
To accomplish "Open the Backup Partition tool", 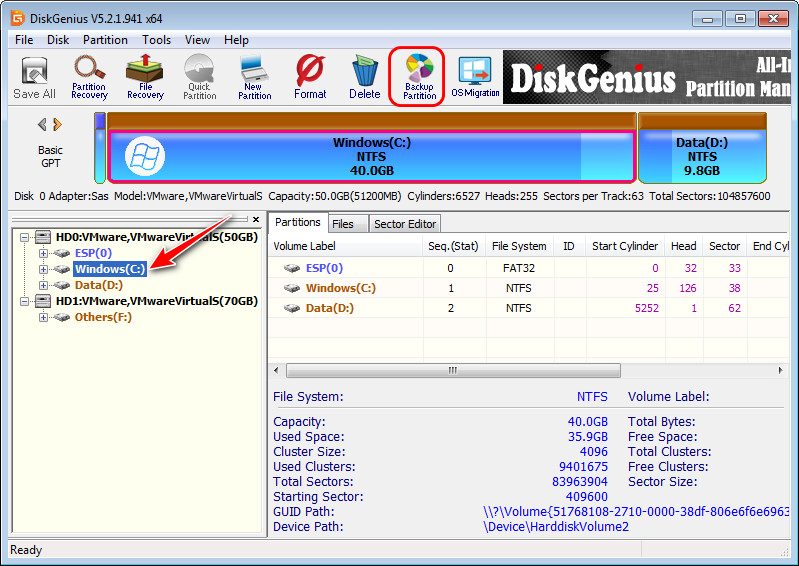I will pos(419,77).
